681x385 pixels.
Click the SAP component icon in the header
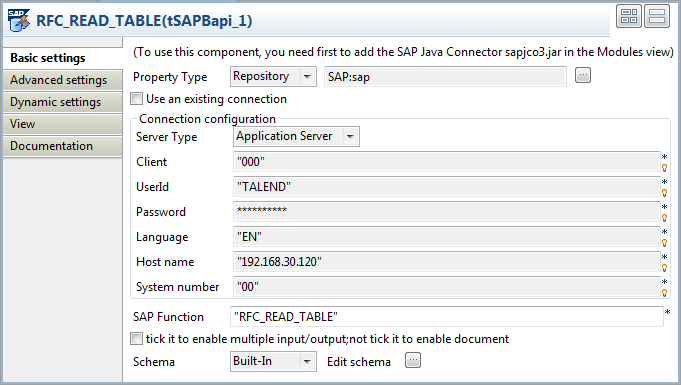19,20
